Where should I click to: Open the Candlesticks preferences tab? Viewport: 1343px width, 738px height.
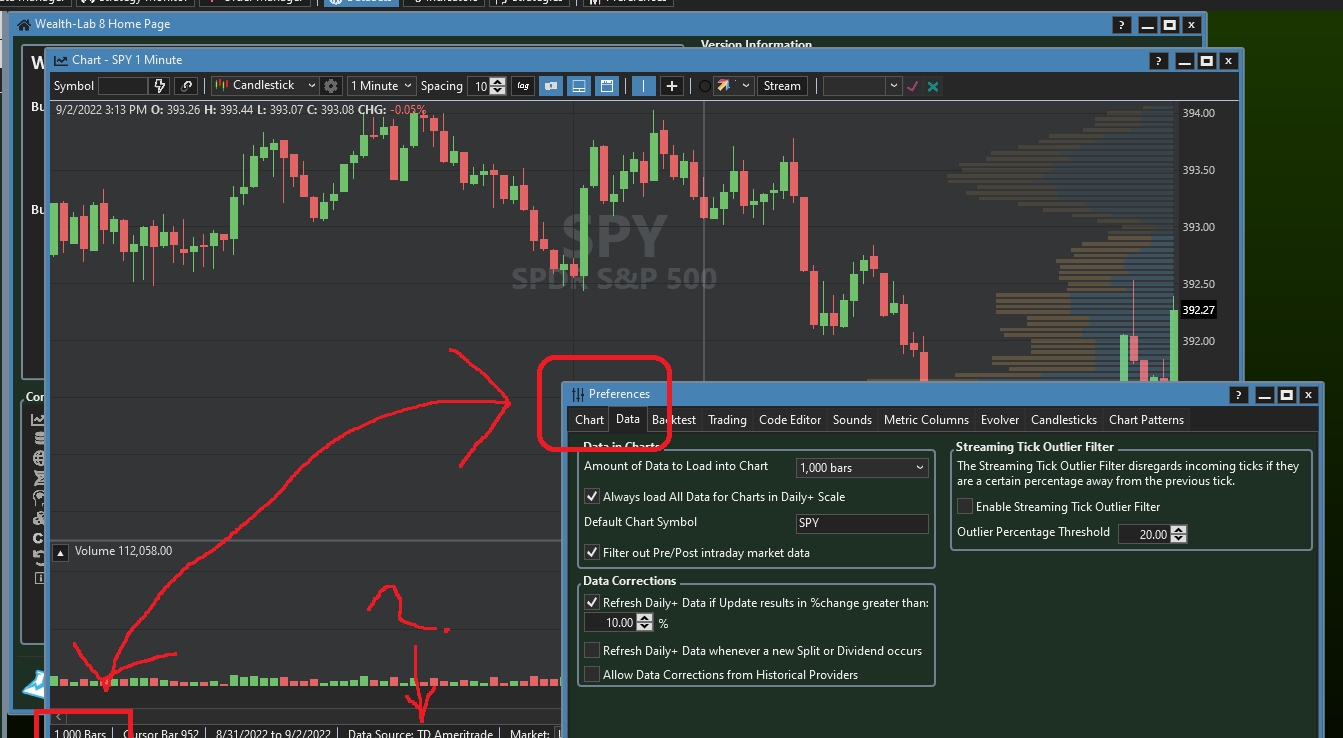click(1064, 420)
